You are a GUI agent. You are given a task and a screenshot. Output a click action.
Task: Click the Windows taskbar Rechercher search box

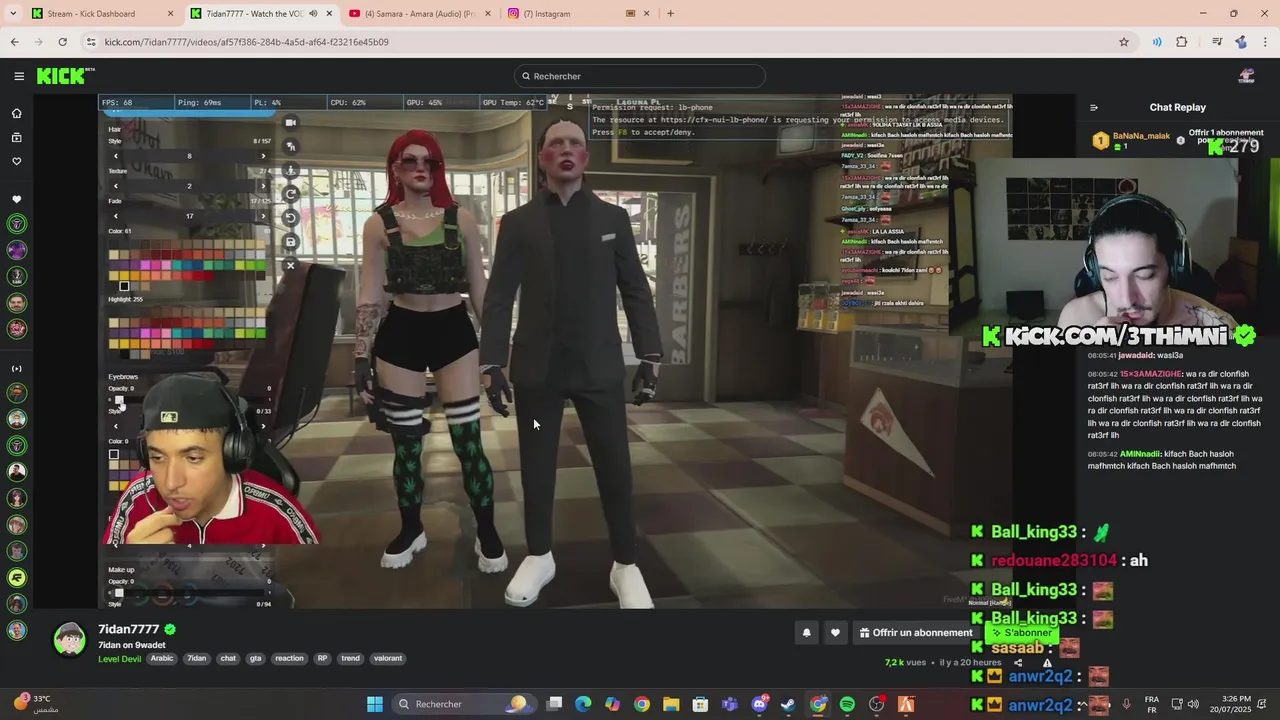click(464, 704)
